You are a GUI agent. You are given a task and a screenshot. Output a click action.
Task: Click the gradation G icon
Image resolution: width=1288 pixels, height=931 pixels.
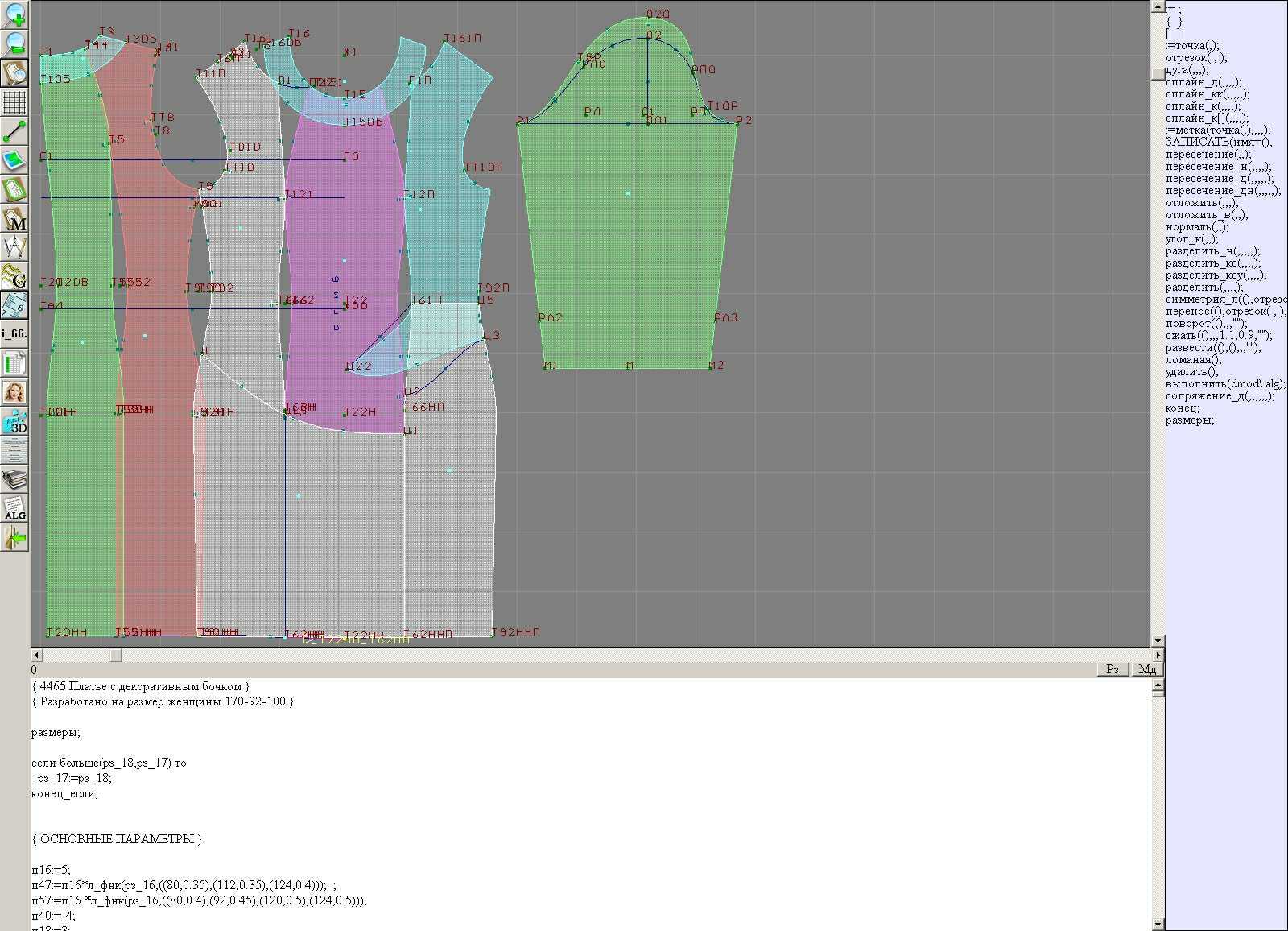pyautogui.click(x=14, y=276)
